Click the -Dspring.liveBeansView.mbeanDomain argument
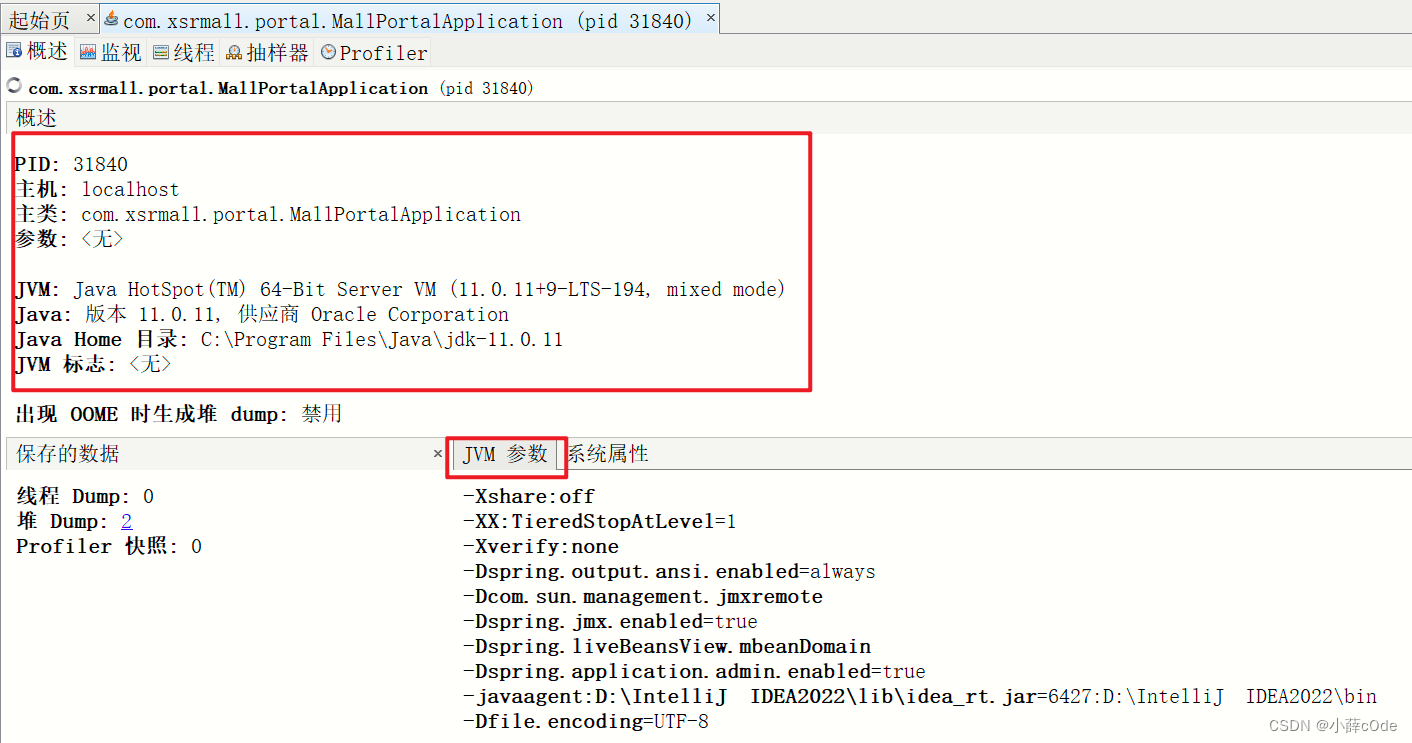 coord(666,646)
